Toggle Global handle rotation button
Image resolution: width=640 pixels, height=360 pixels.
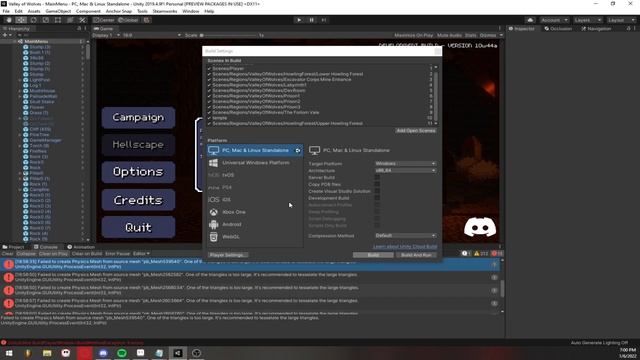click(x=128, y=20)
